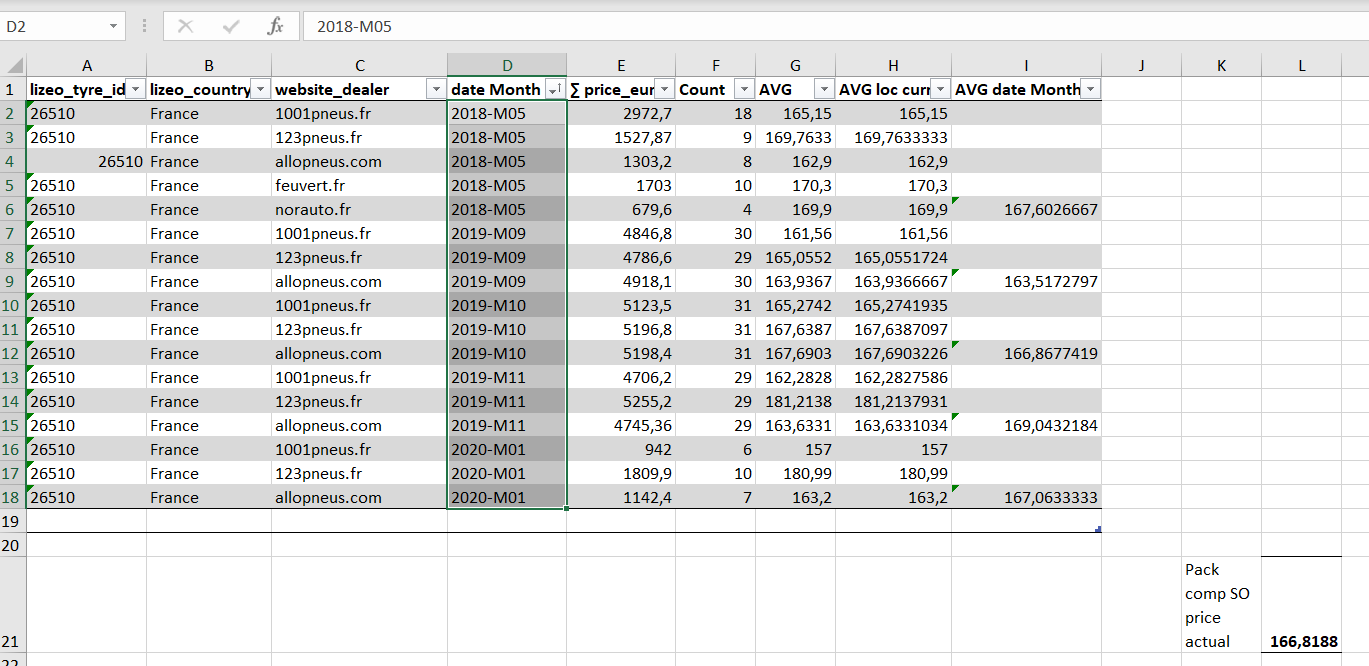Select column D header
The width and height of the screenshot is (1369, 666).
(506, 66)
